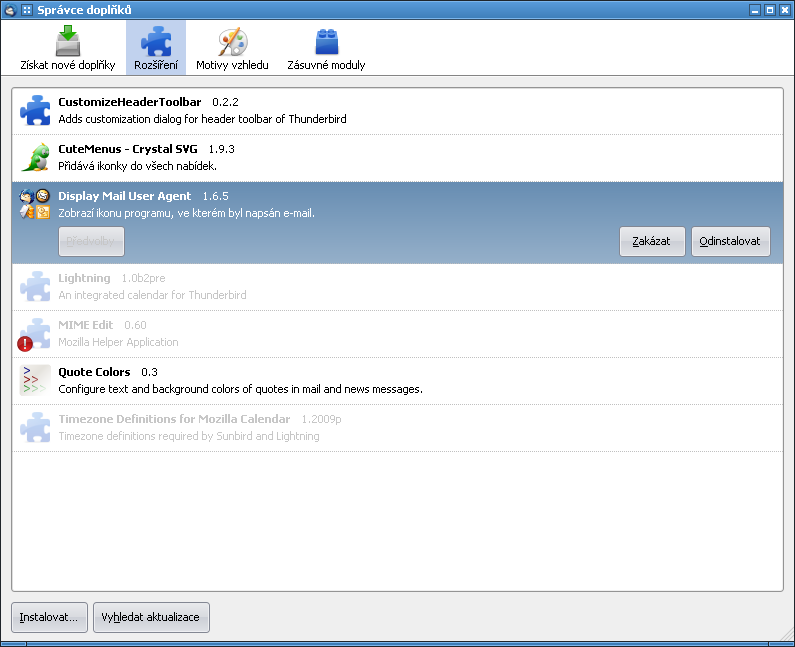
Task: Click the Thunderbird app icon in titlebar
Action: (x=10, y=10)
